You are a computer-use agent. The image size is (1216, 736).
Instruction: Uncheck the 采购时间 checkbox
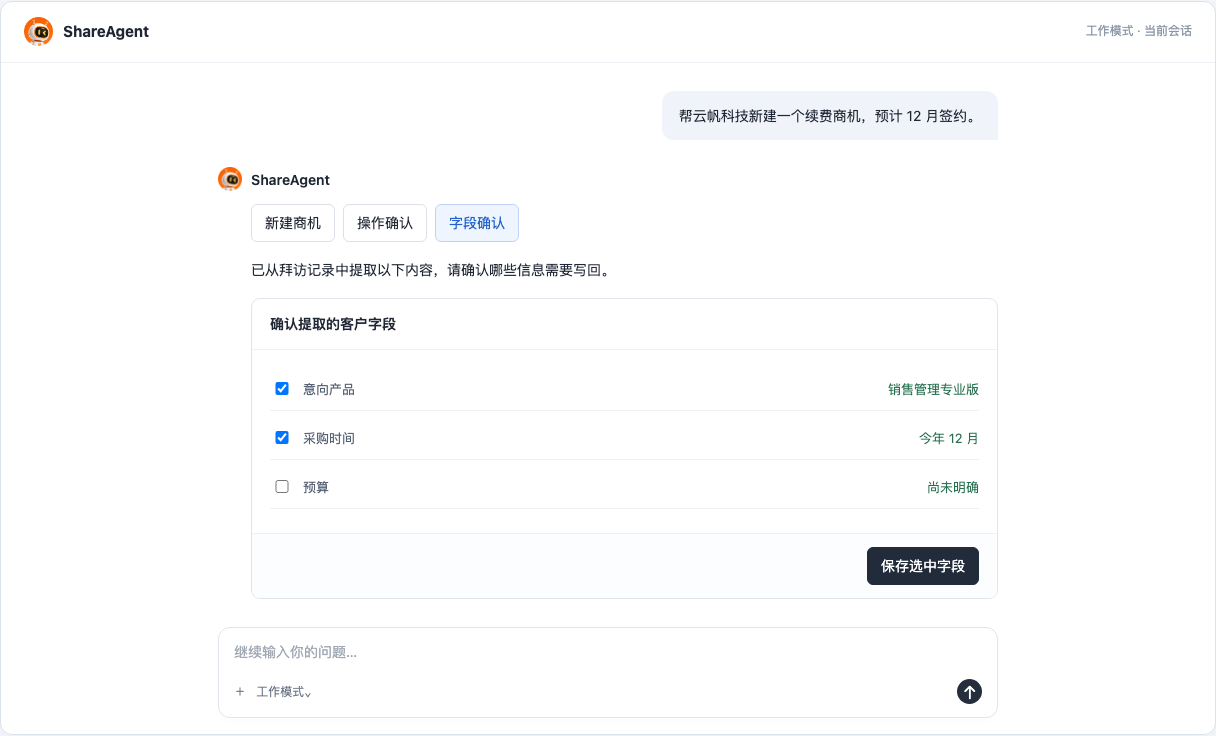click(282, 437)
